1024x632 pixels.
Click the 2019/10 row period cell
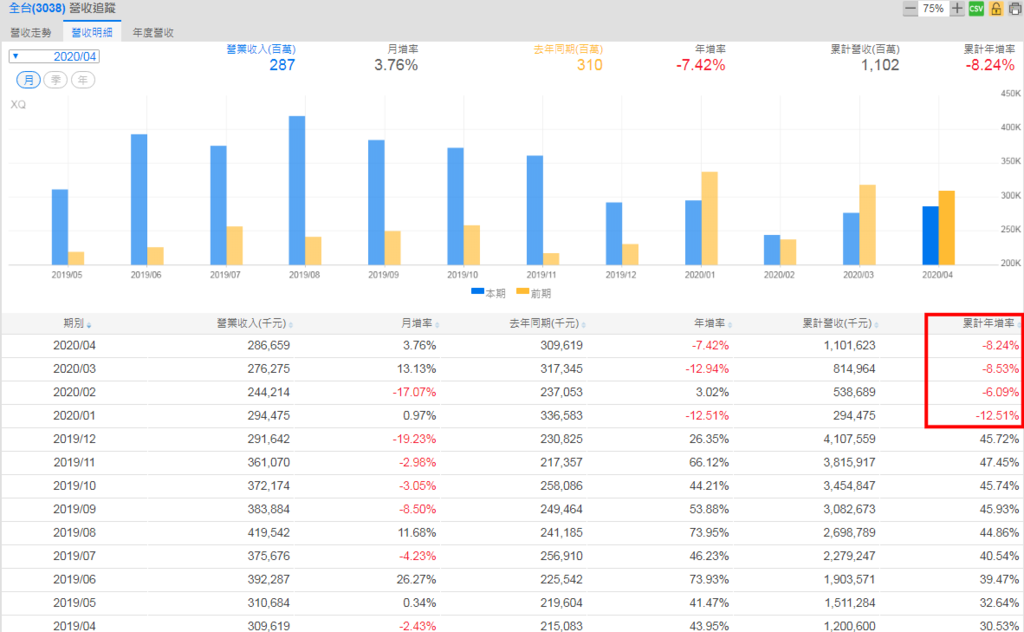coord(74,486)
